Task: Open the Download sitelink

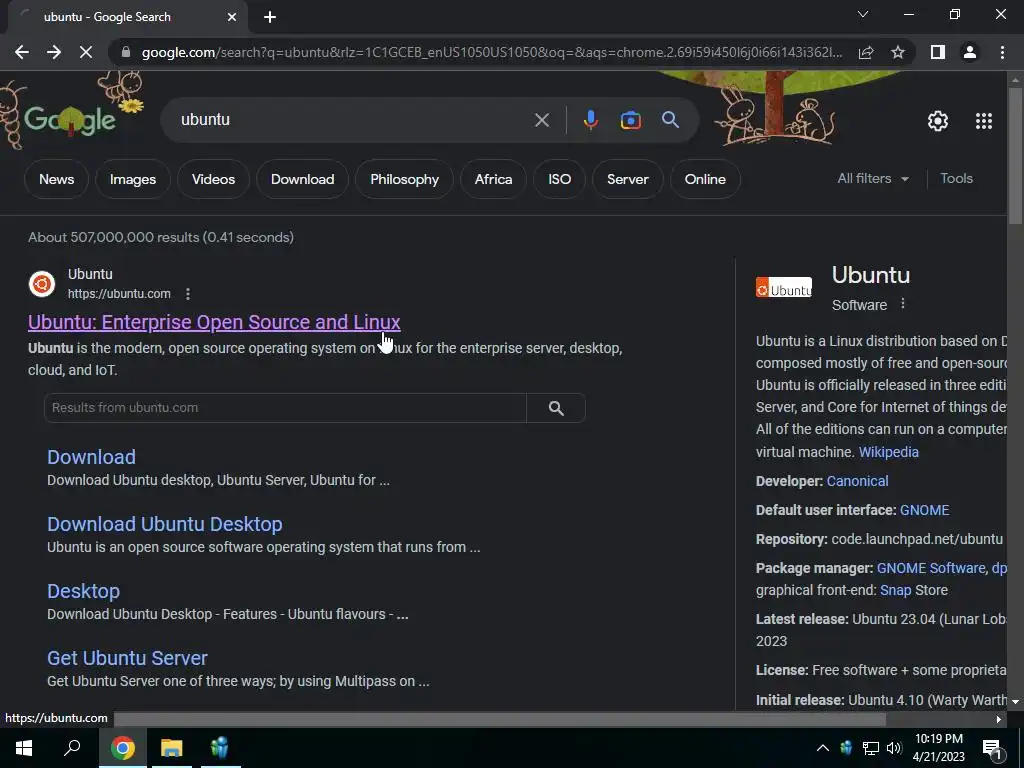Action: tap(91, 457)
